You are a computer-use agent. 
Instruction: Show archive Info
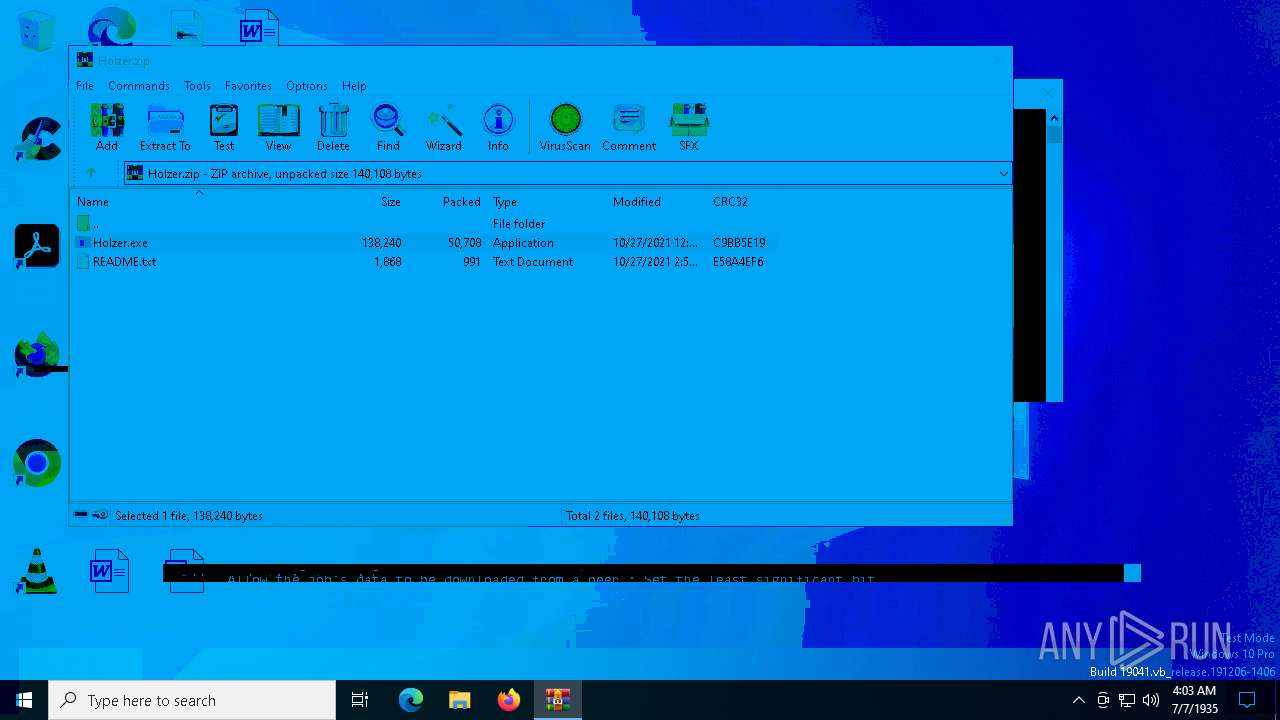pyautogui.click(x=498, y=126)
